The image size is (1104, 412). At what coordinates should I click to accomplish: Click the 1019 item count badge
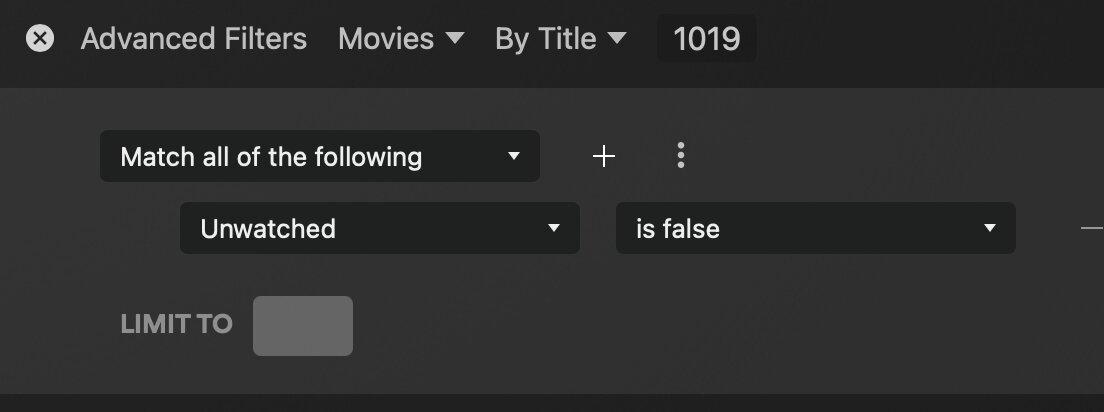click(x=706, y=39)
